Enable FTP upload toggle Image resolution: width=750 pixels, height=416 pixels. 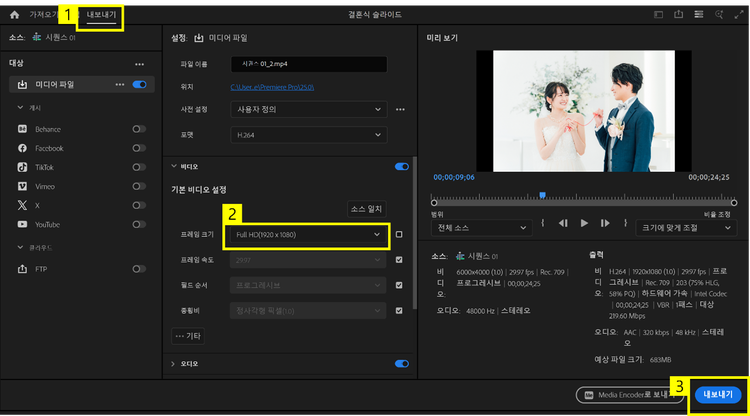coord(139,269)
